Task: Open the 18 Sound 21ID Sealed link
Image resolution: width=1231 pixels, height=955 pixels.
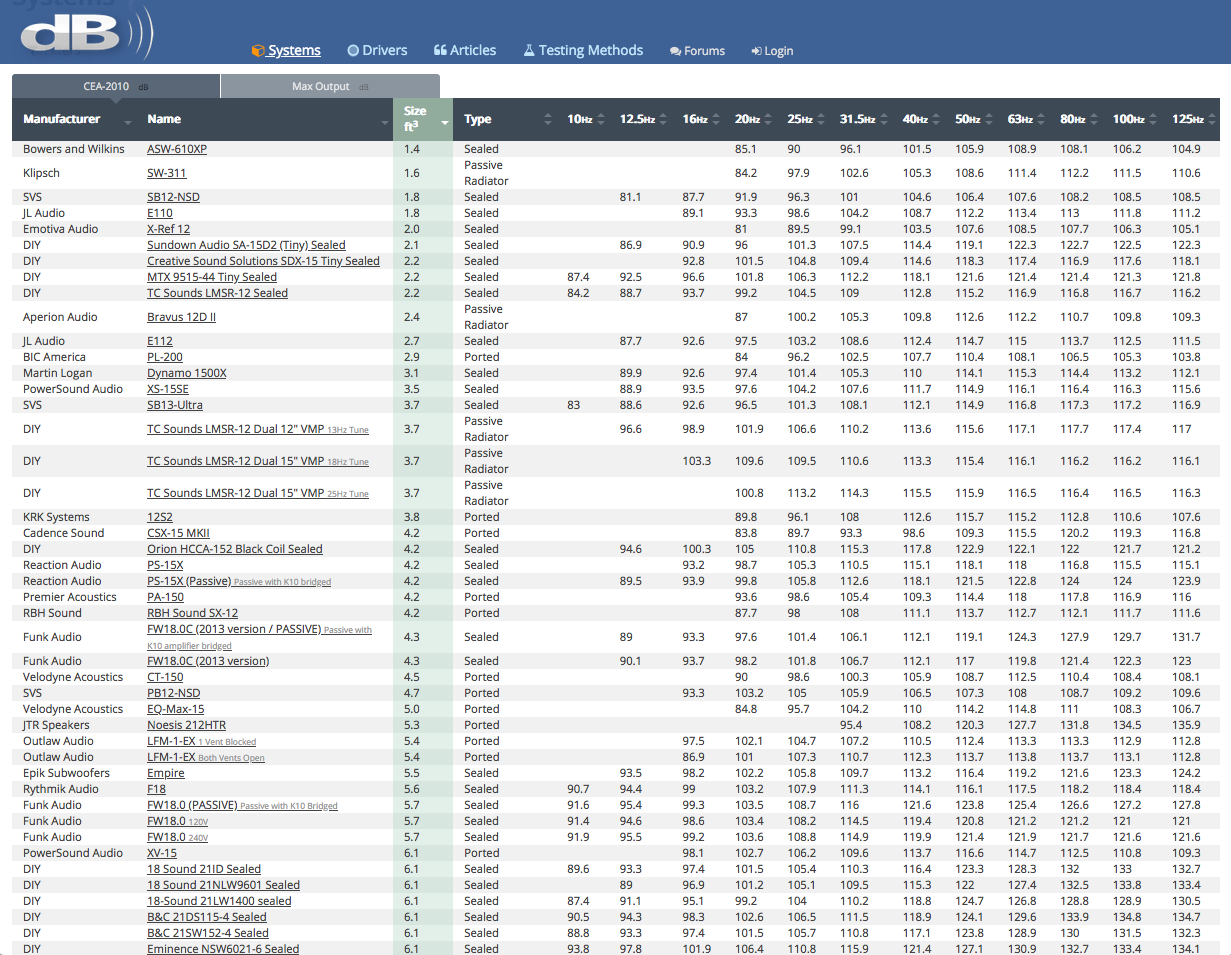Action: tap(204, 869)
